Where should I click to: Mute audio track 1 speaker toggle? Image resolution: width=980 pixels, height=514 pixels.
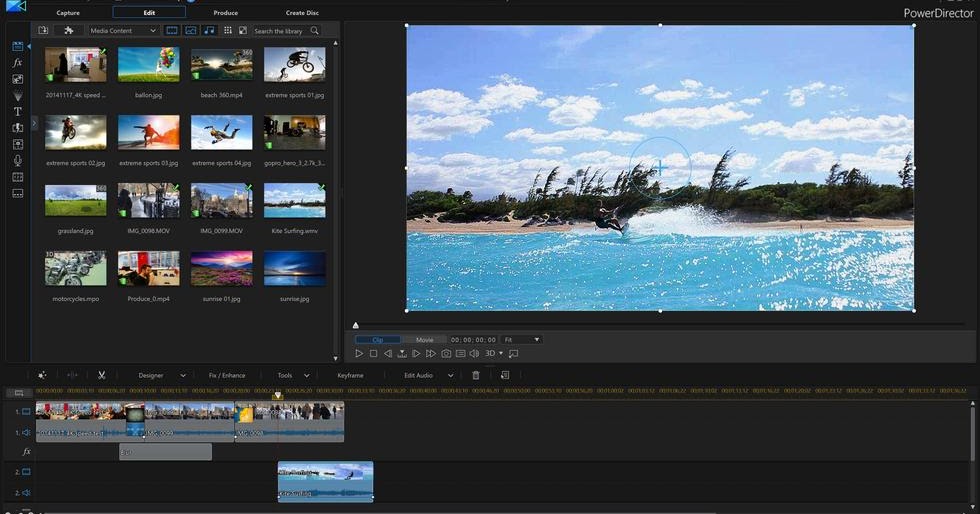pyautogui.click(x=26, y=432)
